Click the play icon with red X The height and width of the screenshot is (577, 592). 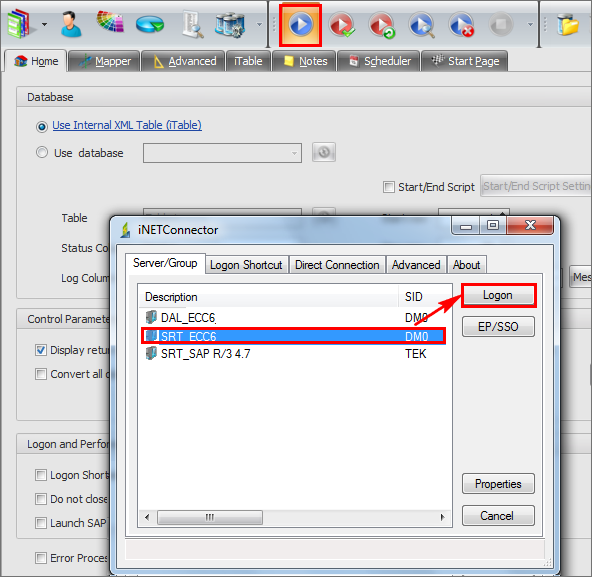(x=461, y=25)
